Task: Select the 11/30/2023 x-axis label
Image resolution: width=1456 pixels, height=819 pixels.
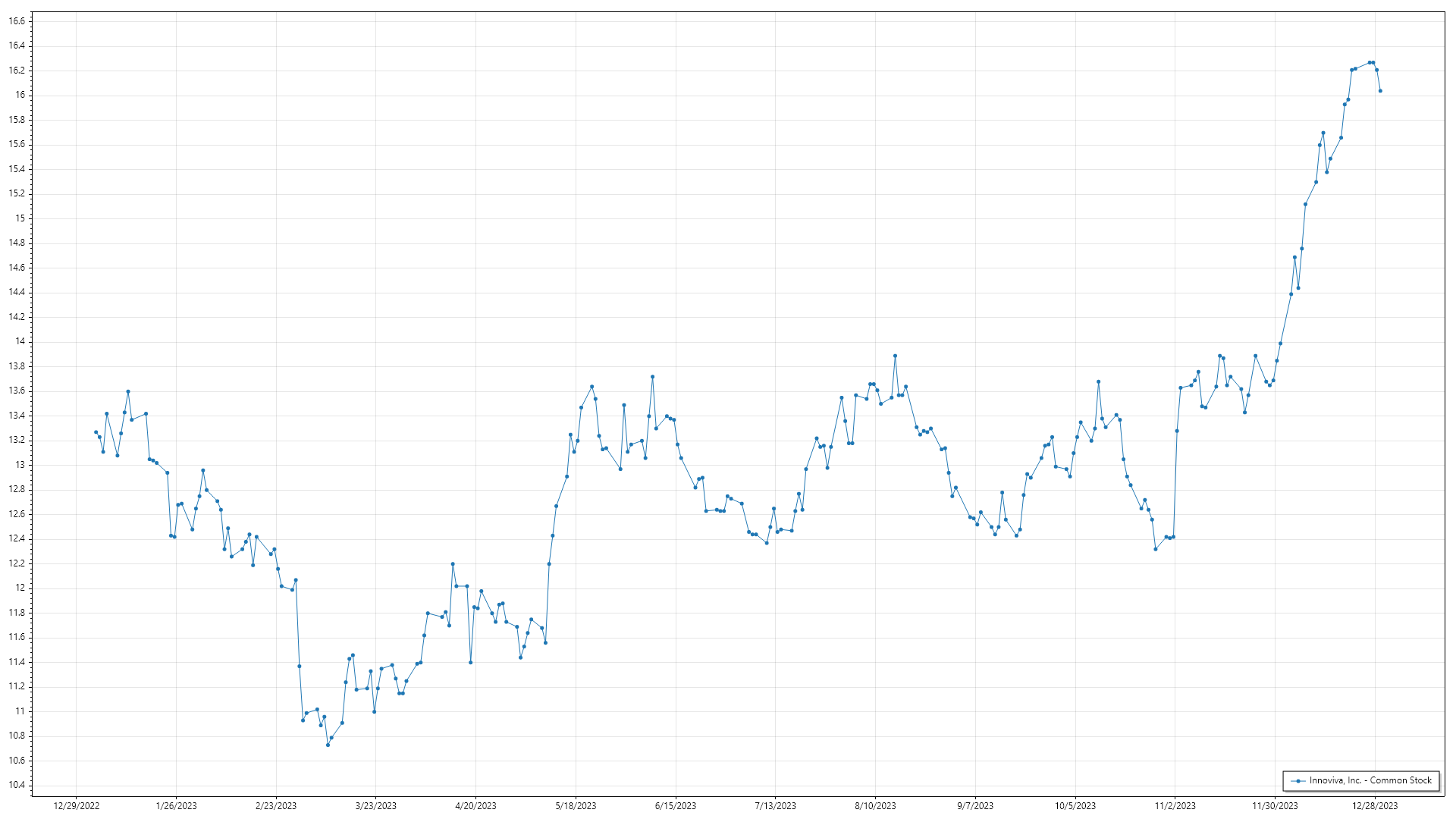Action: click(1275, 806)
